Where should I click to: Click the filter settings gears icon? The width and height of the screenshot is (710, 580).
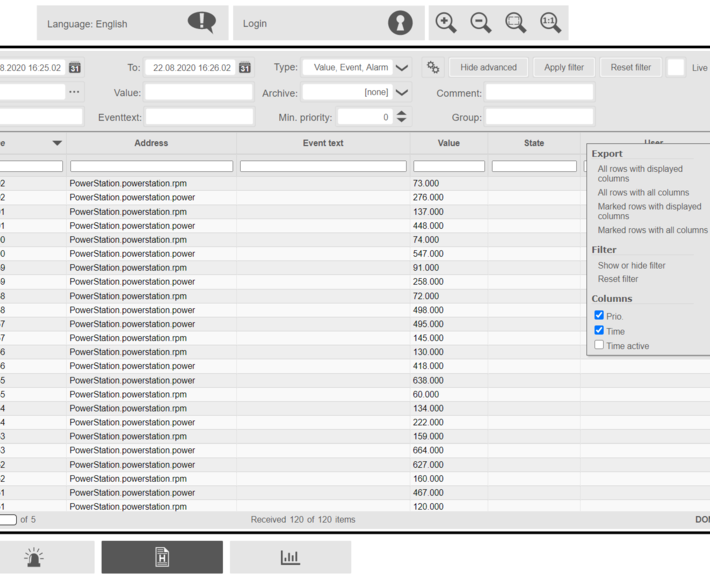pos(433,68)
